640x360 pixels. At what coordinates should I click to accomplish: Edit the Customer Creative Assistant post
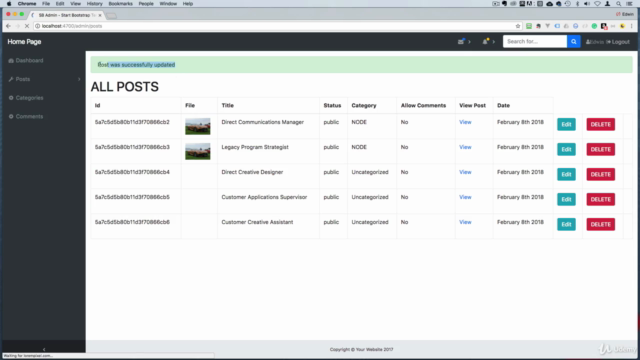566,224
